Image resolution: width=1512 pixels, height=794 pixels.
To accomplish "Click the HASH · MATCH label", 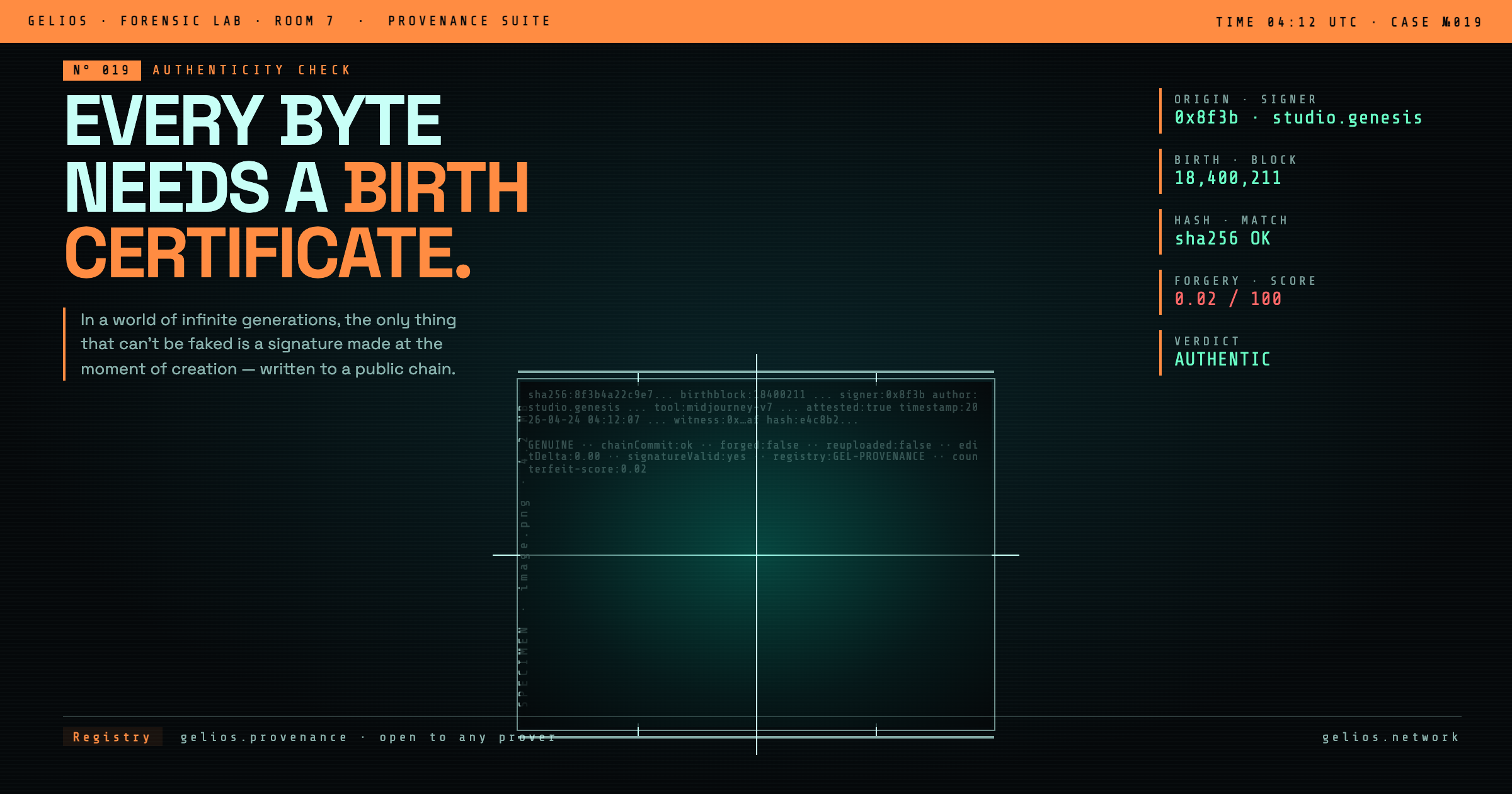I will pyautogui.click(x=1231, y=220).
